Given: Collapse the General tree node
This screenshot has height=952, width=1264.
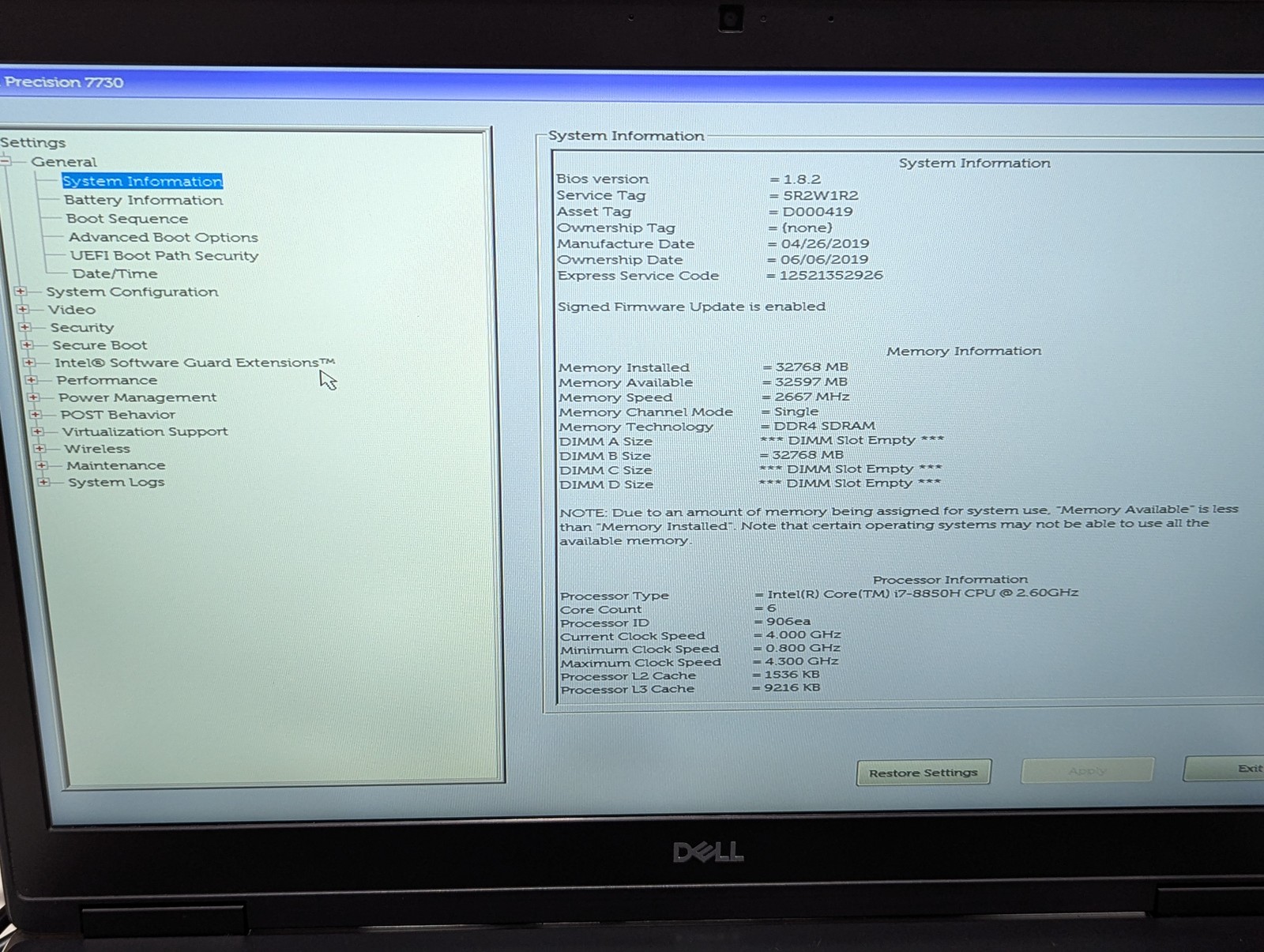Looking at the screenshot, I should (6, 161).
